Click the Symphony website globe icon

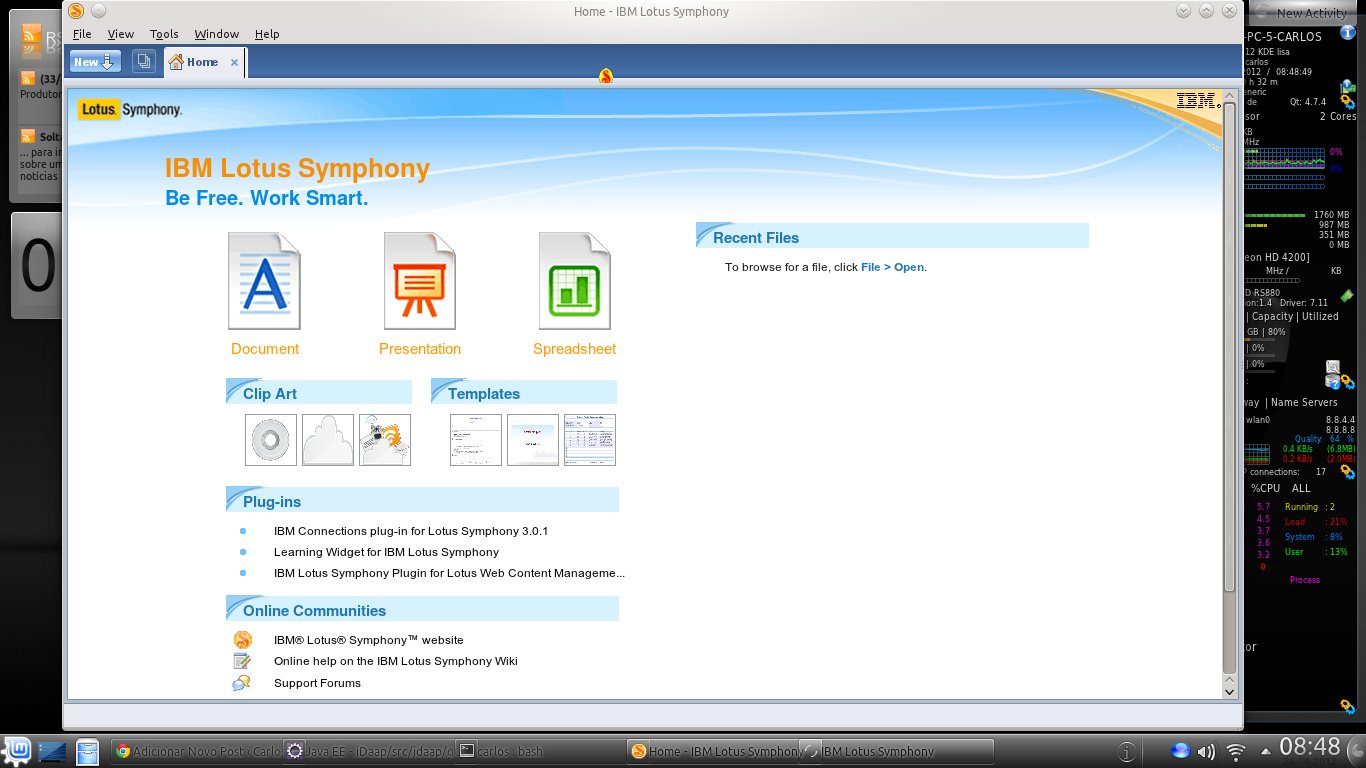point(242,640)
